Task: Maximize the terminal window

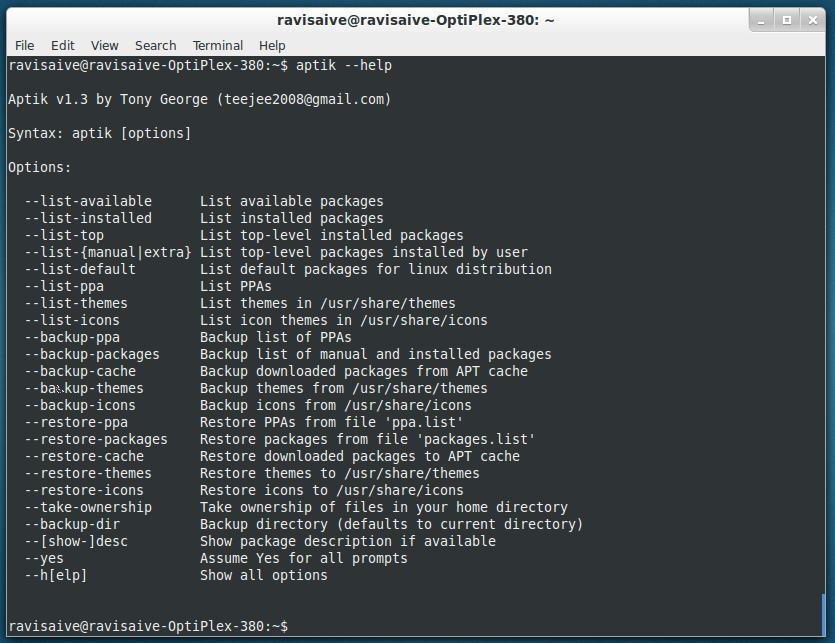Action: (x=788, y=19)
